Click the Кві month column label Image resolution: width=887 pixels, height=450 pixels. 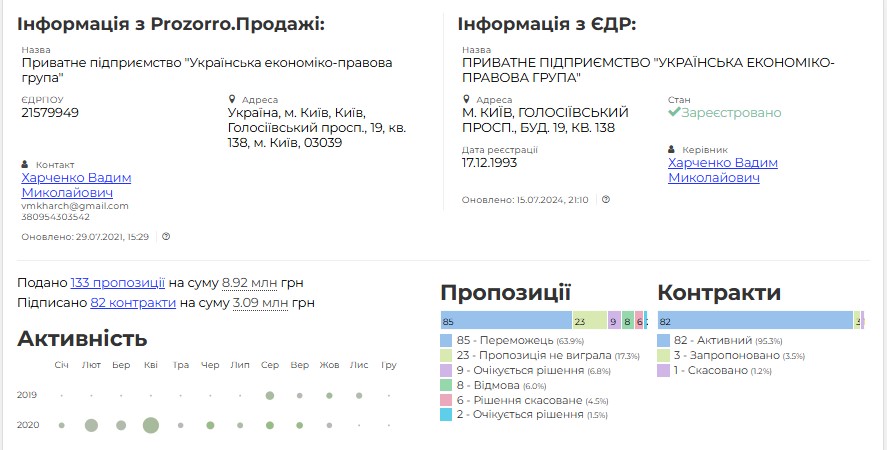coord(150,365)
